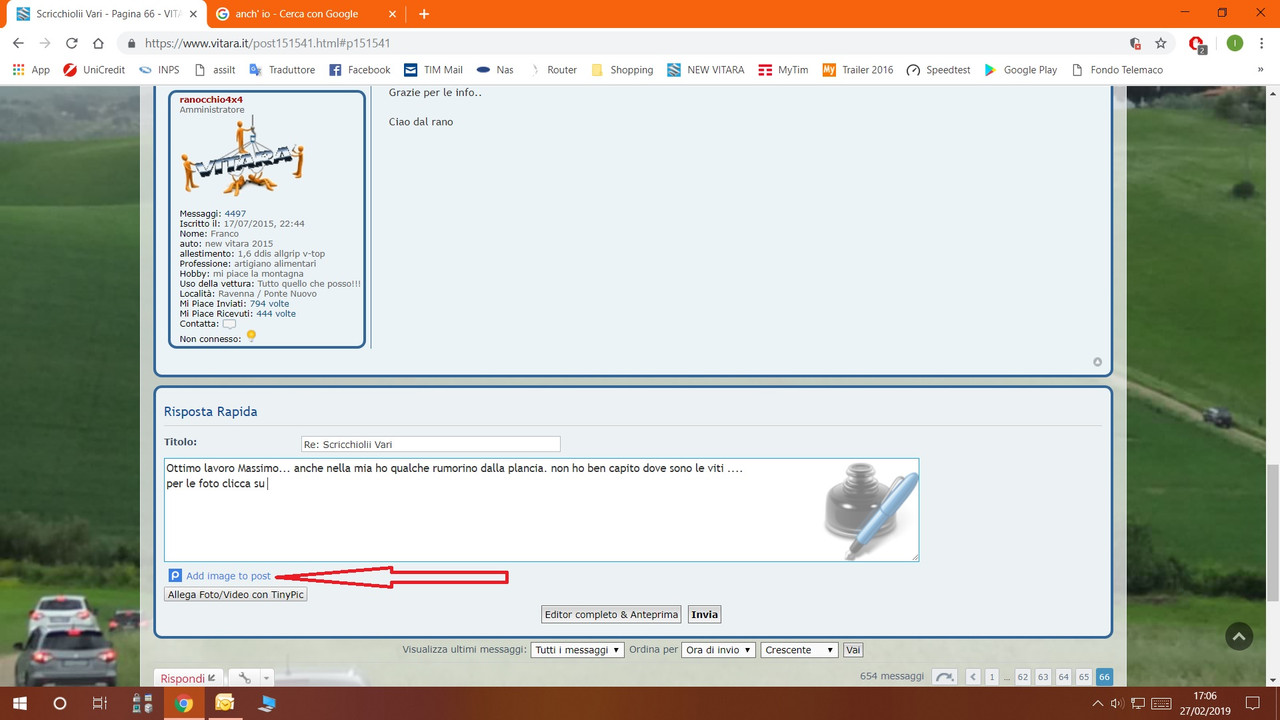The image size is (1280, 720).
Task: Open the Windows notification center
Action: (x=1252, y=703)
